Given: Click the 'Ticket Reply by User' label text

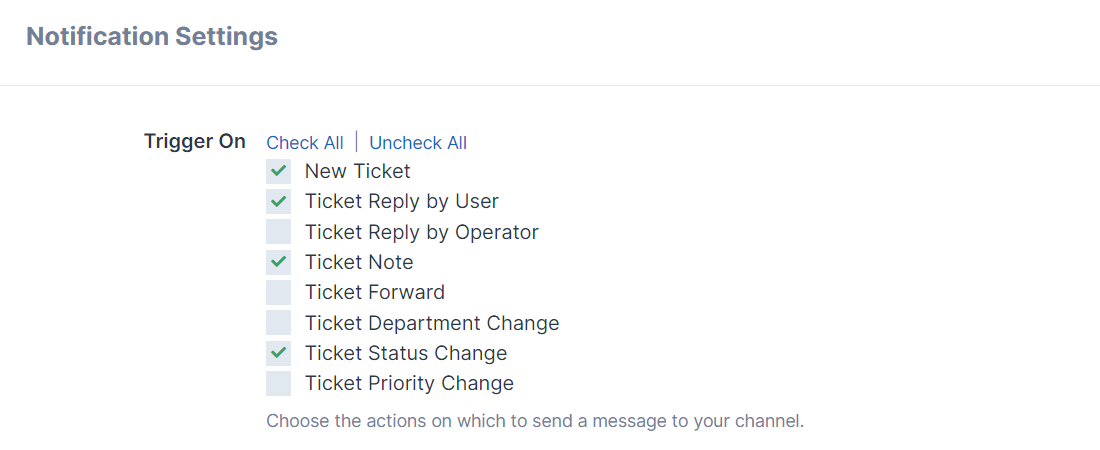Looking at the screenshot, I should coord(401,201).
